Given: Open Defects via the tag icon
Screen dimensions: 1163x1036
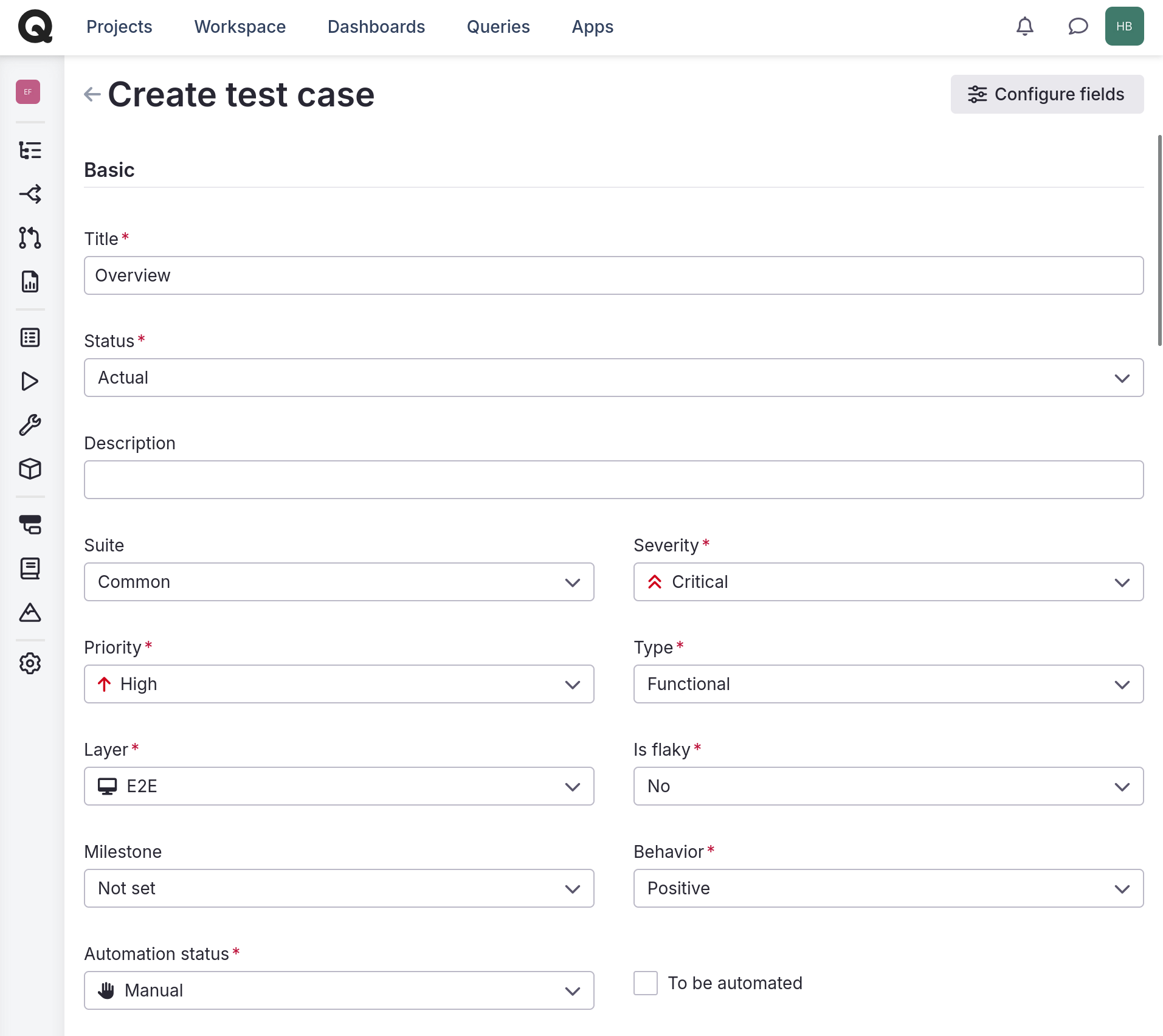Looking at the screenshot, I should click(30, 525).
